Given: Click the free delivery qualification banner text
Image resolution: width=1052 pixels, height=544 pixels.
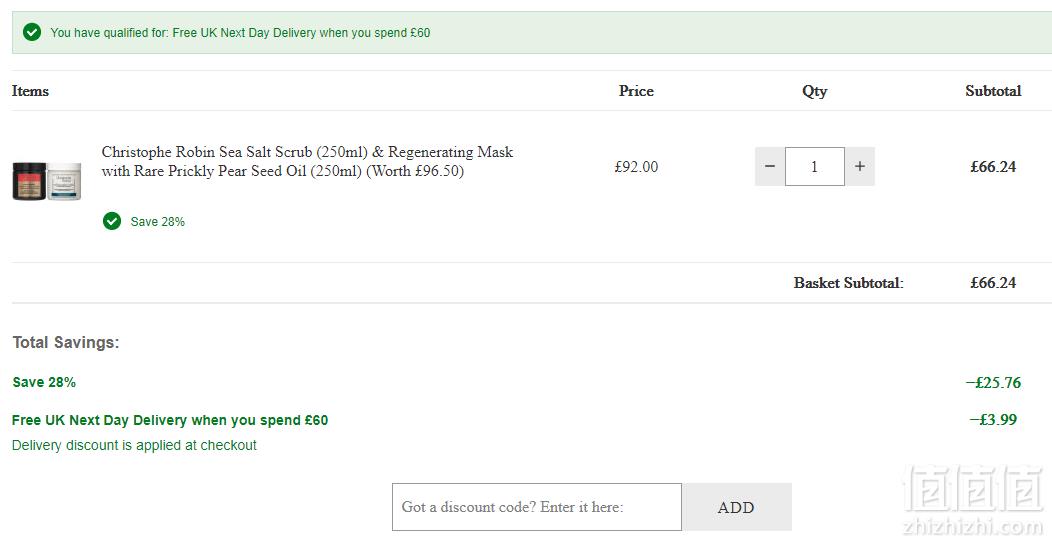Looking at the screenshot, I should (x=240, y=32).
